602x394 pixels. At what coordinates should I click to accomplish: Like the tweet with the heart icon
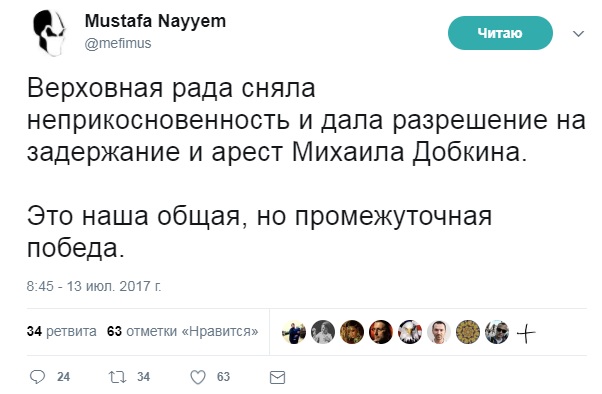198,377
